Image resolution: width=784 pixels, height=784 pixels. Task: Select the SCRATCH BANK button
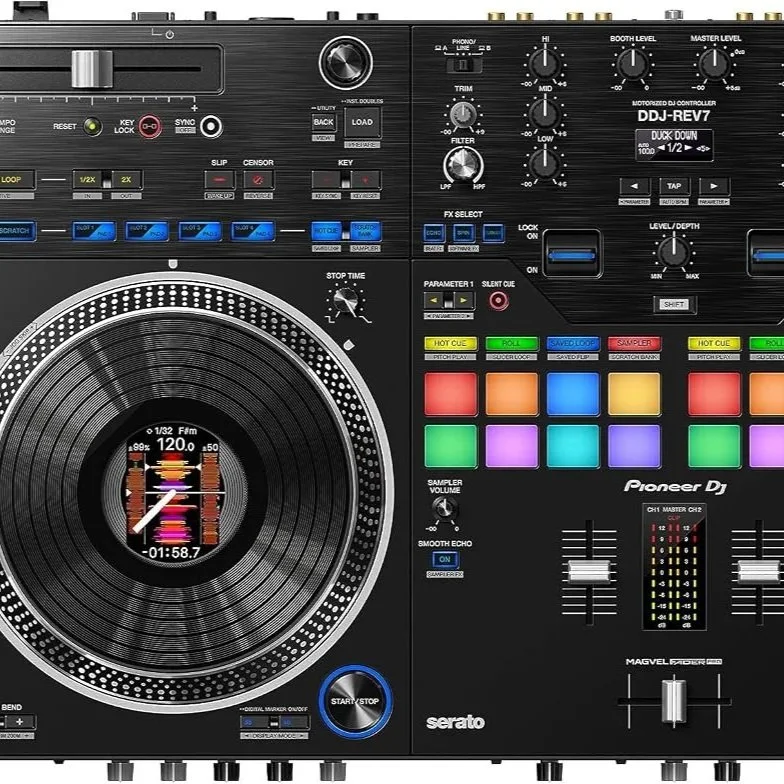tap(366, 231)
